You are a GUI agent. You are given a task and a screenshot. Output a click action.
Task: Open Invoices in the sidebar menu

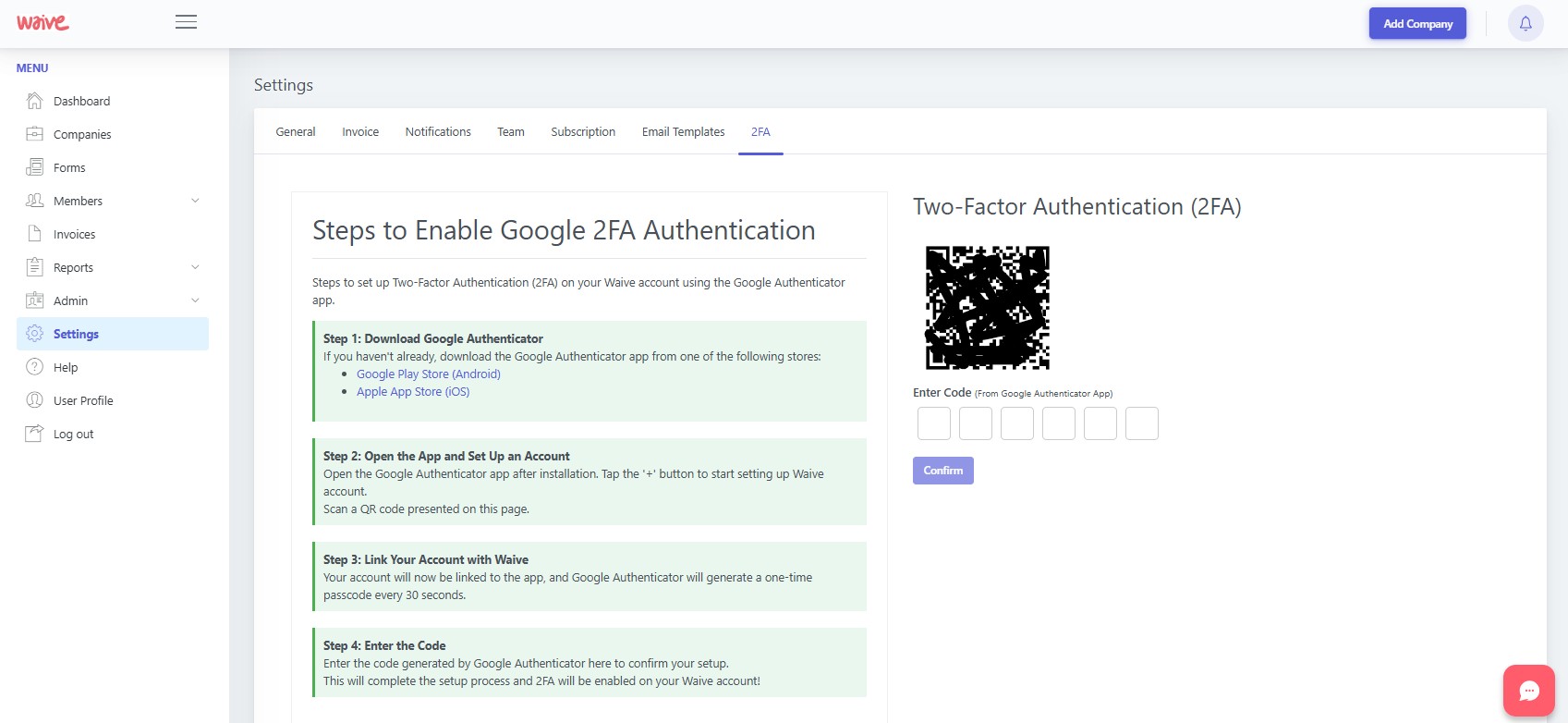[75, 234]
